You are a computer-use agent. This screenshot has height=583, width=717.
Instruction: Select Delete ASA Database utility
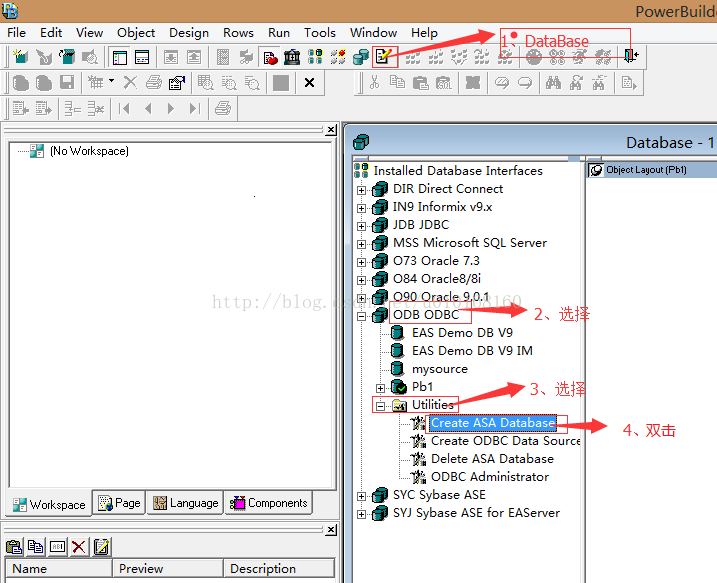pos(492,459)
